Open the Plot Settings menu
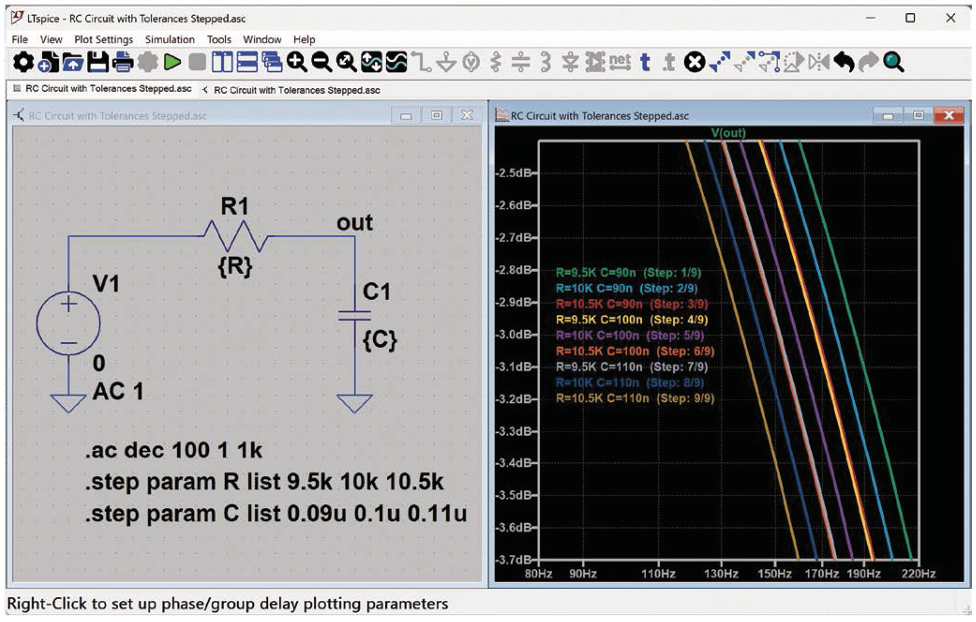Viewport: 976px width, 622px height. [x=103, y=39]
